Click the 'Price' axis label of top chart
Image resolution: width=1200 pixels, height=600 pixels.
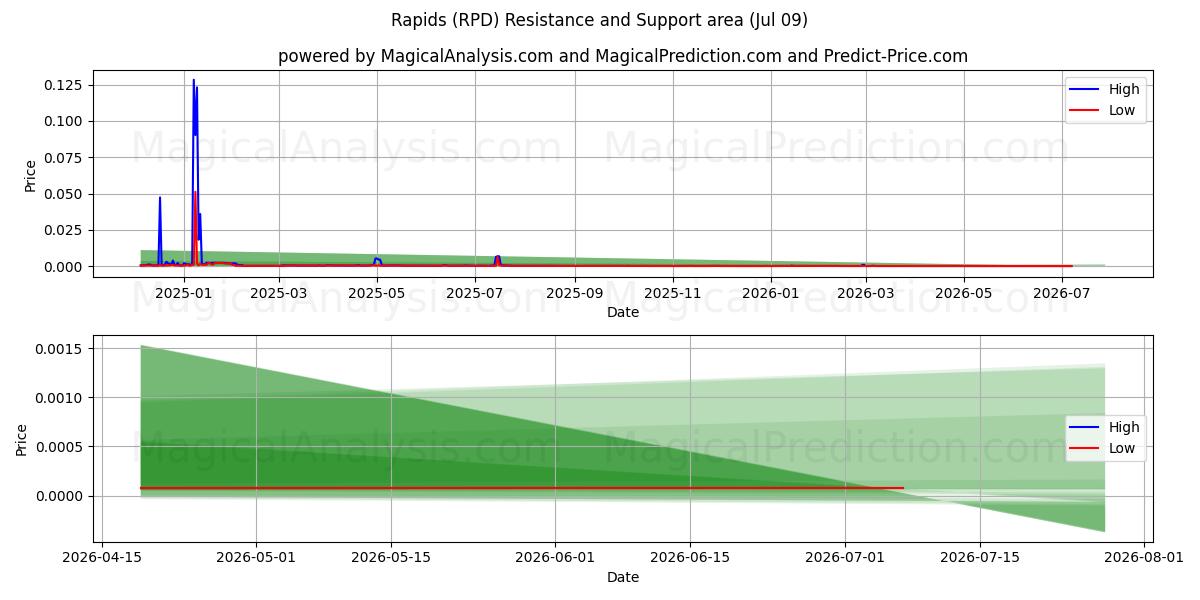30,176
